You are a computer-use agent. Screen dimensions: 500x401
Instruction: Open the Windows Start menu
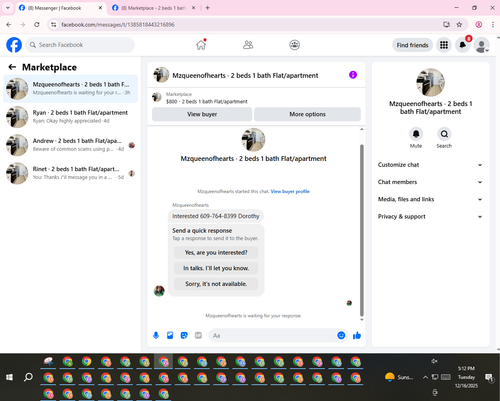click(x=9, y=377)
